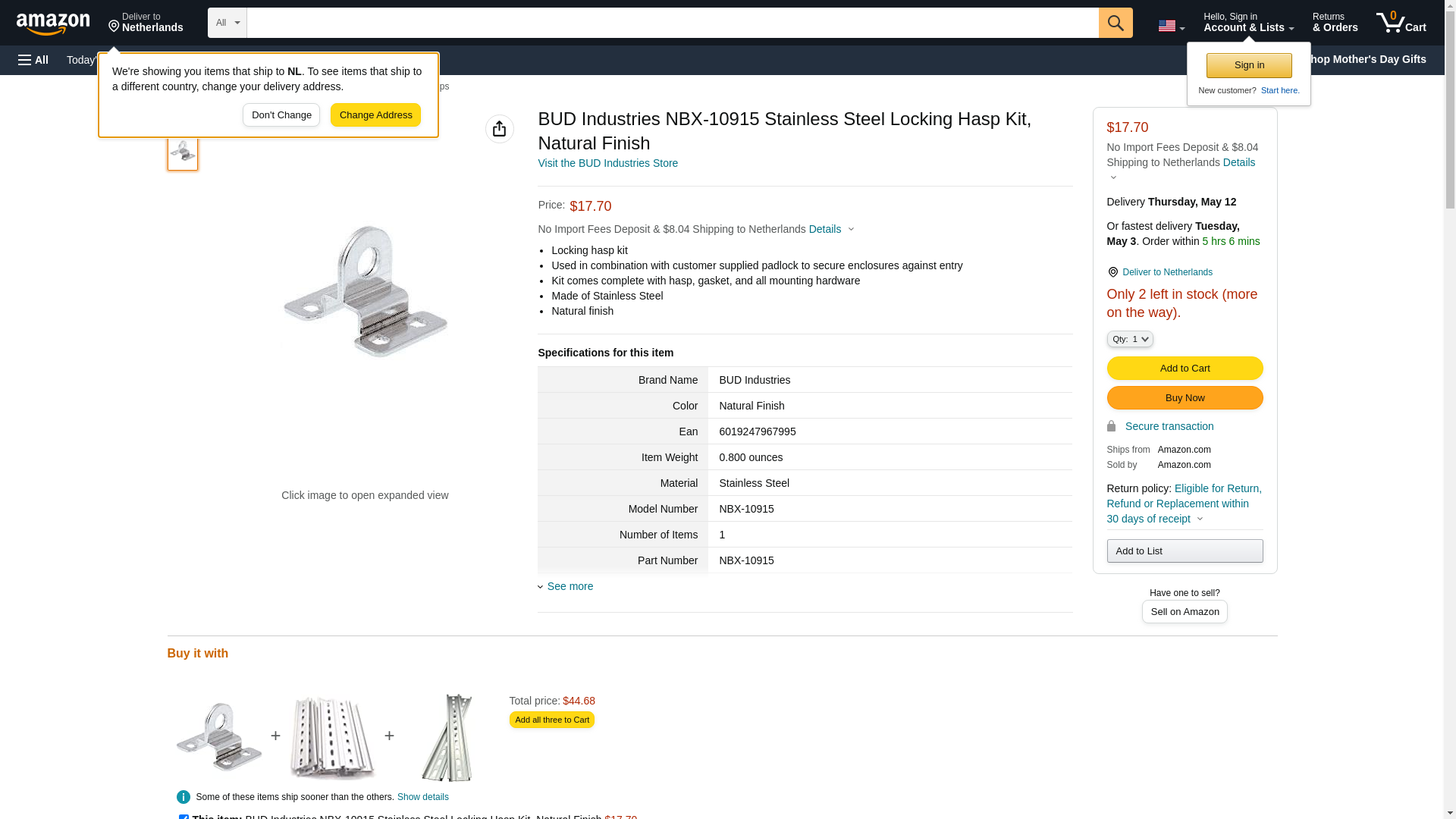The image size is (1456, 819).
Task: Click the US flag language selector
Action: point(1170,26)
